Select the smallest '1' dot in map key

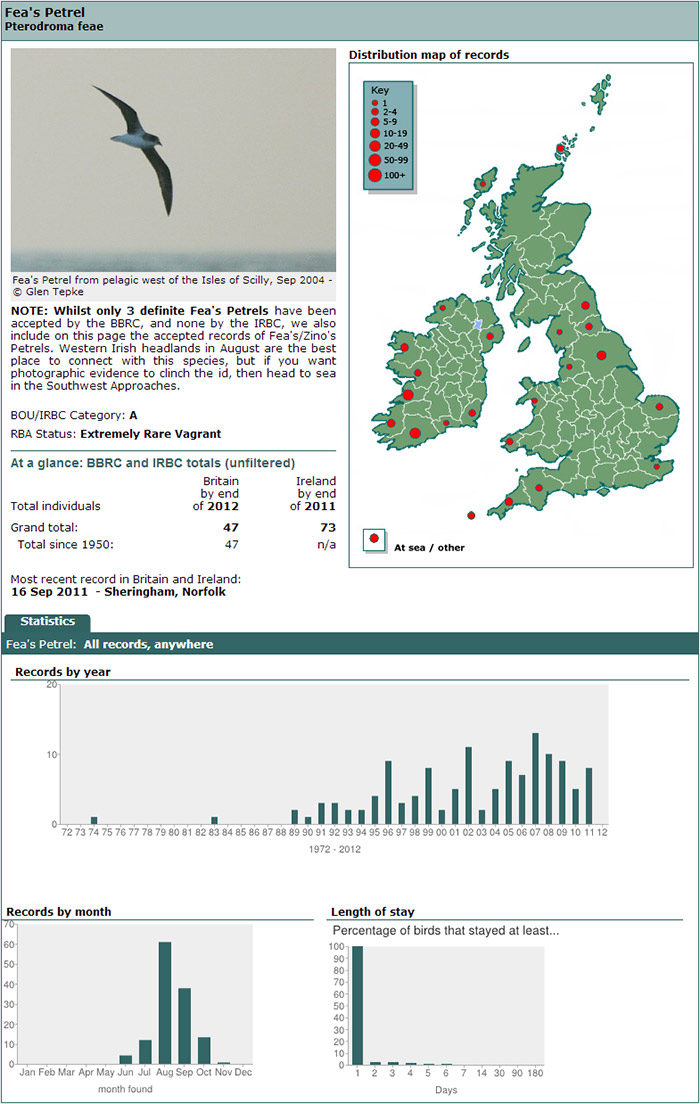coord(374,103)
